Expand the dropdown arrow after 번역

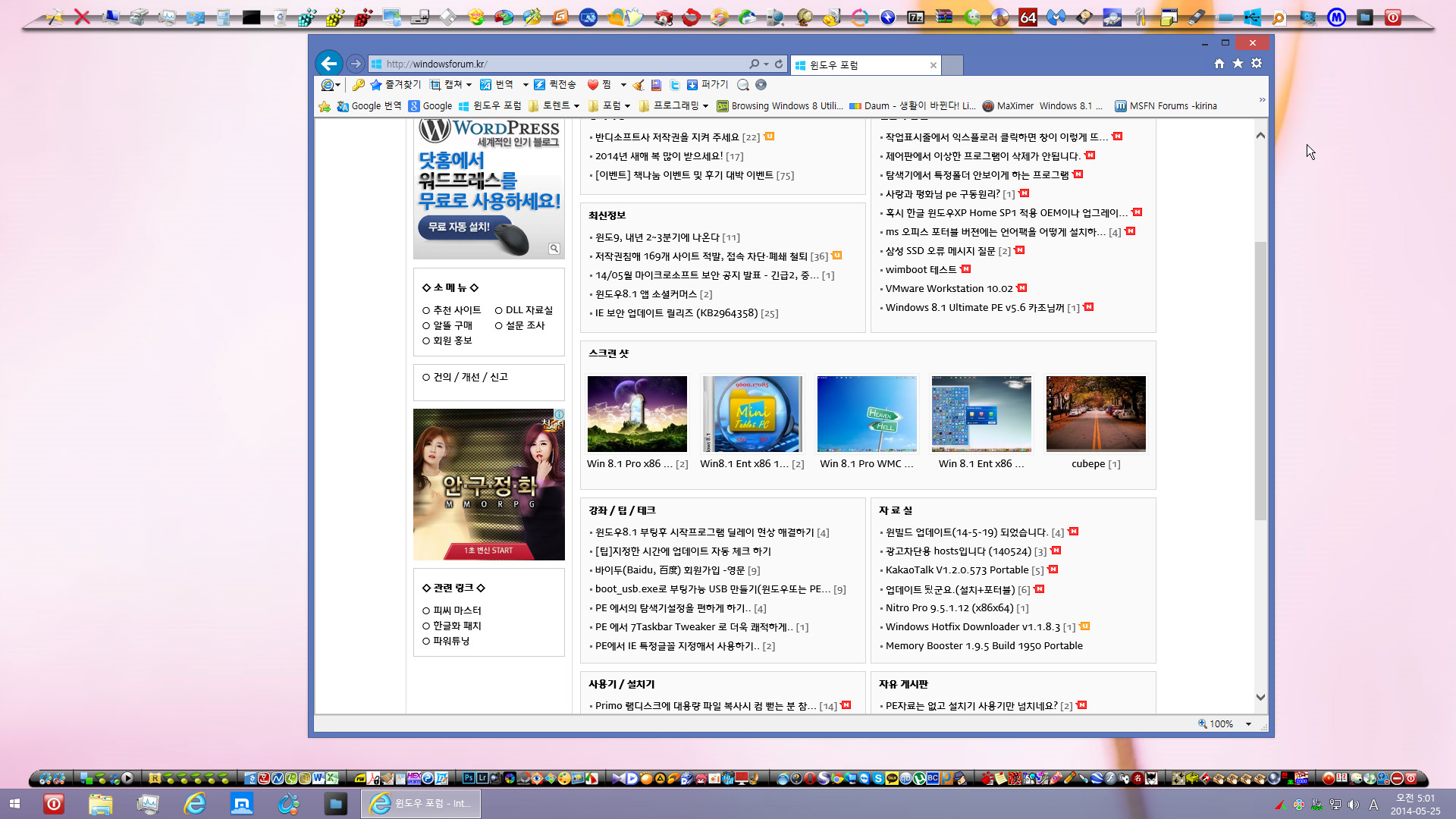point(525,85)
